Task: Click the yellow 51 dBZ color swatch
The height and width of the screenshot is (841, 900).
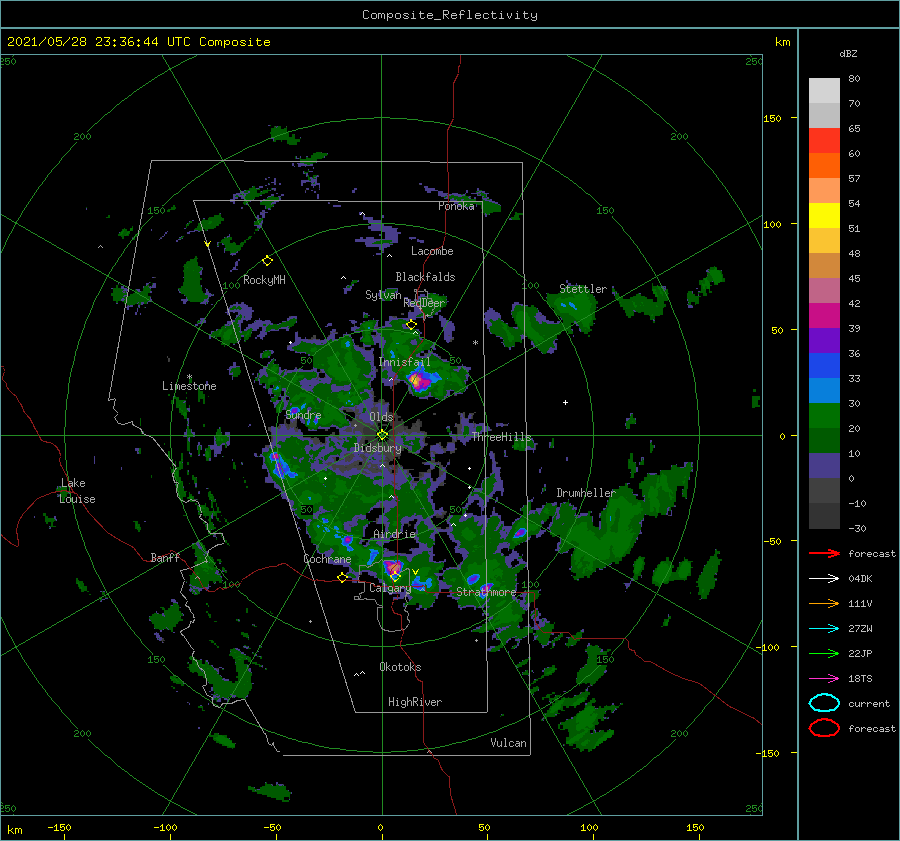Action: (824, 216)
